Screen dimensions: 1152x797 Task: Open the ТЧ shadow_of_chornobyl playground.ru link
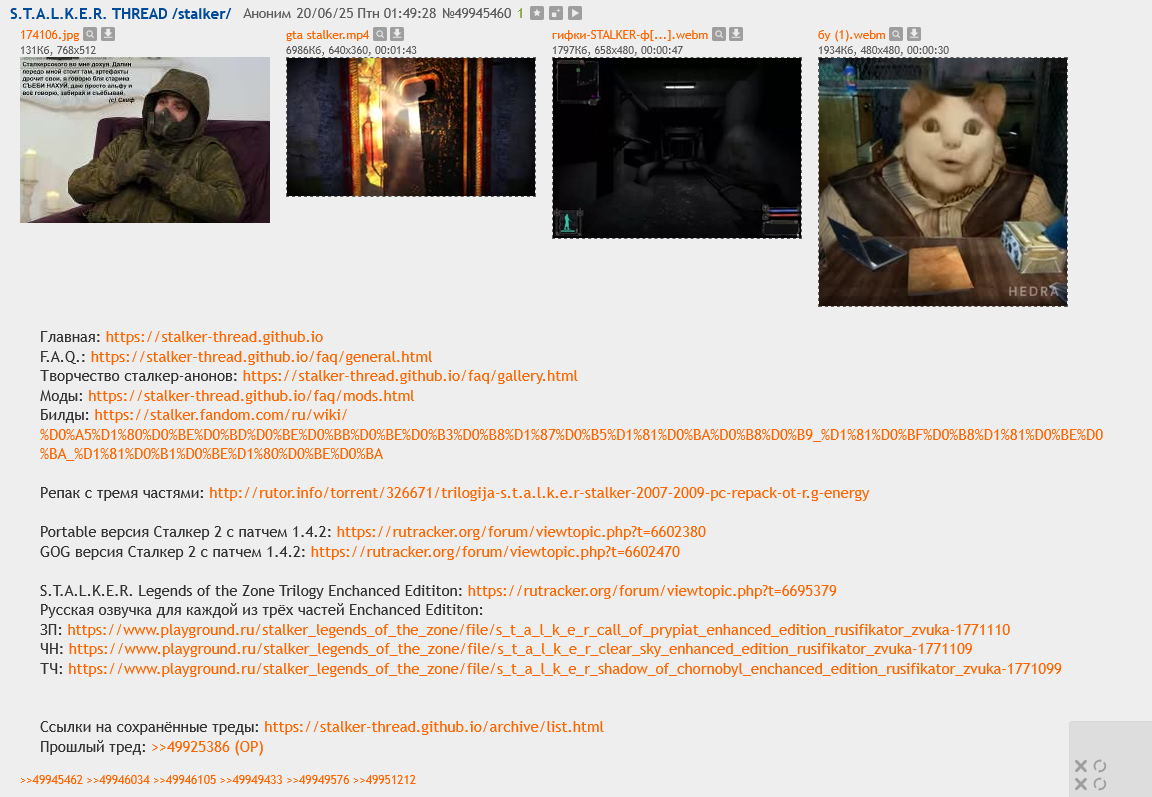click(565, 669)
